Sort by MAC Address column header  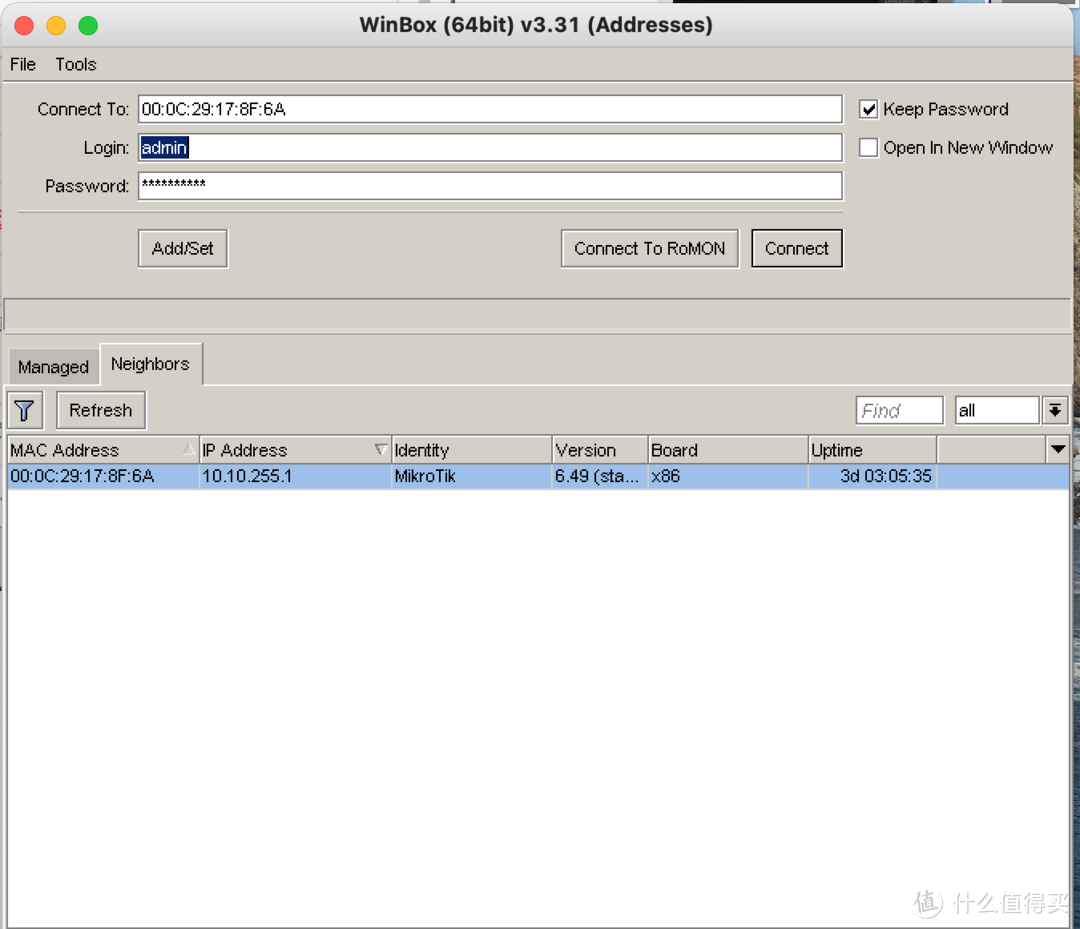[103, 450]
